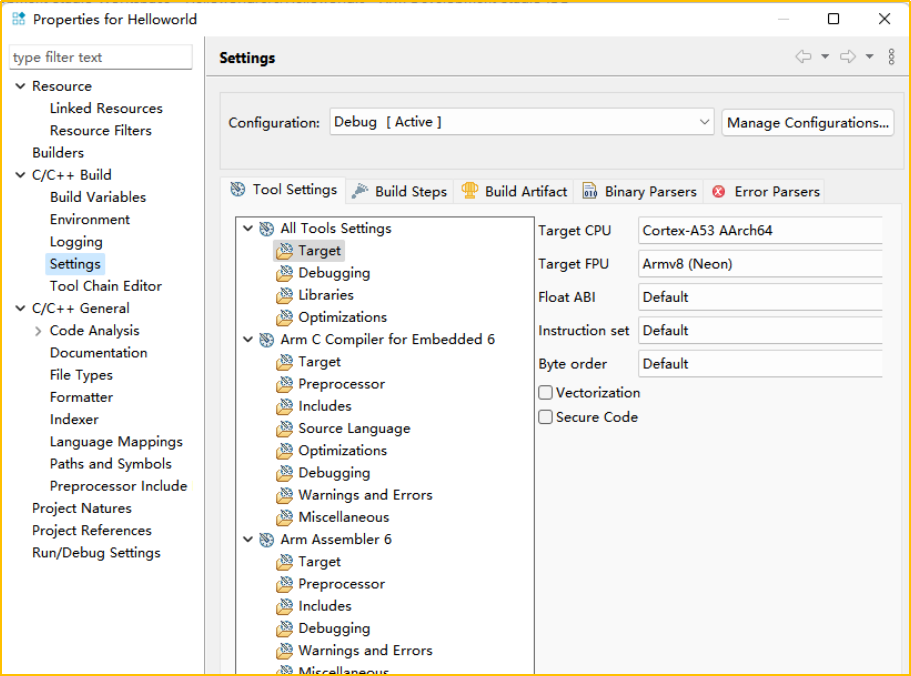Select Tool Chain Editor in sidebar
This screenshot has width=911, height=676.
105,286
